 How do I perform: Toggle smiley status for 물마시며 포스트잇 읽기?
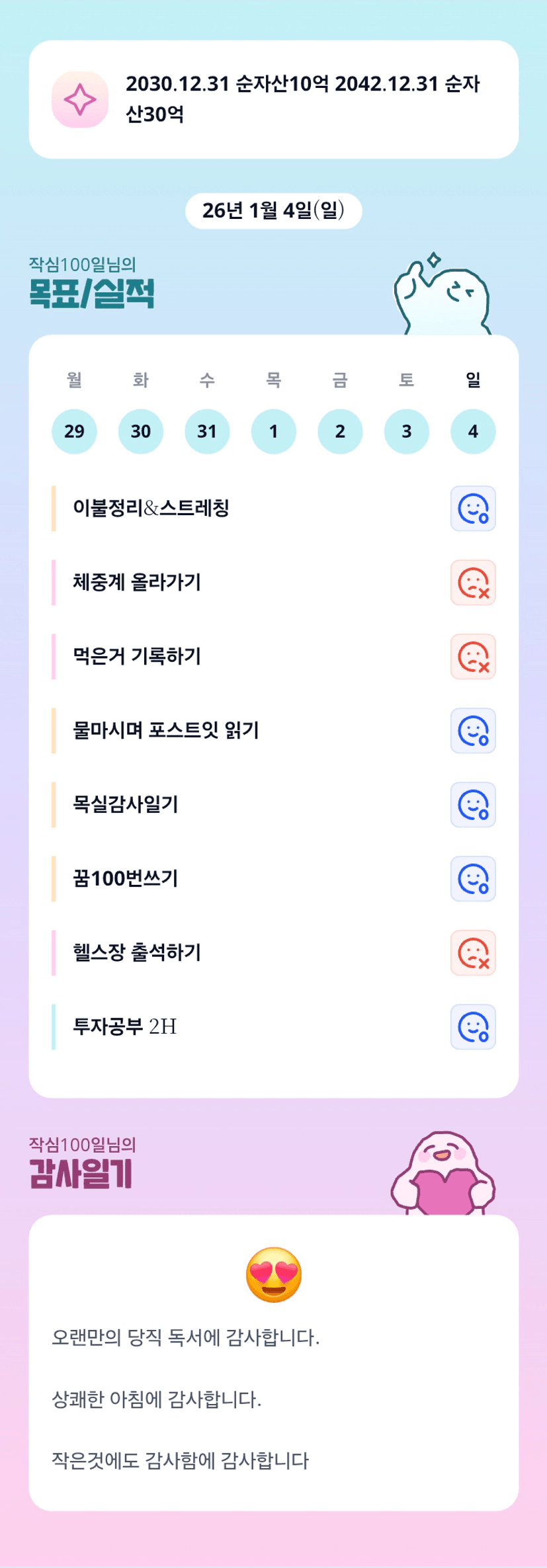click(473, 731)
